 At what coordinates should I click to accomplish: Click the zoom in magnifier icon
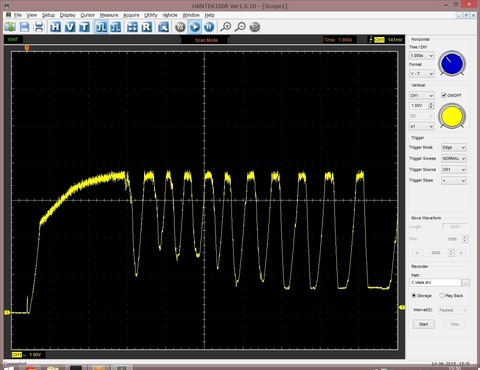(226, 27)
